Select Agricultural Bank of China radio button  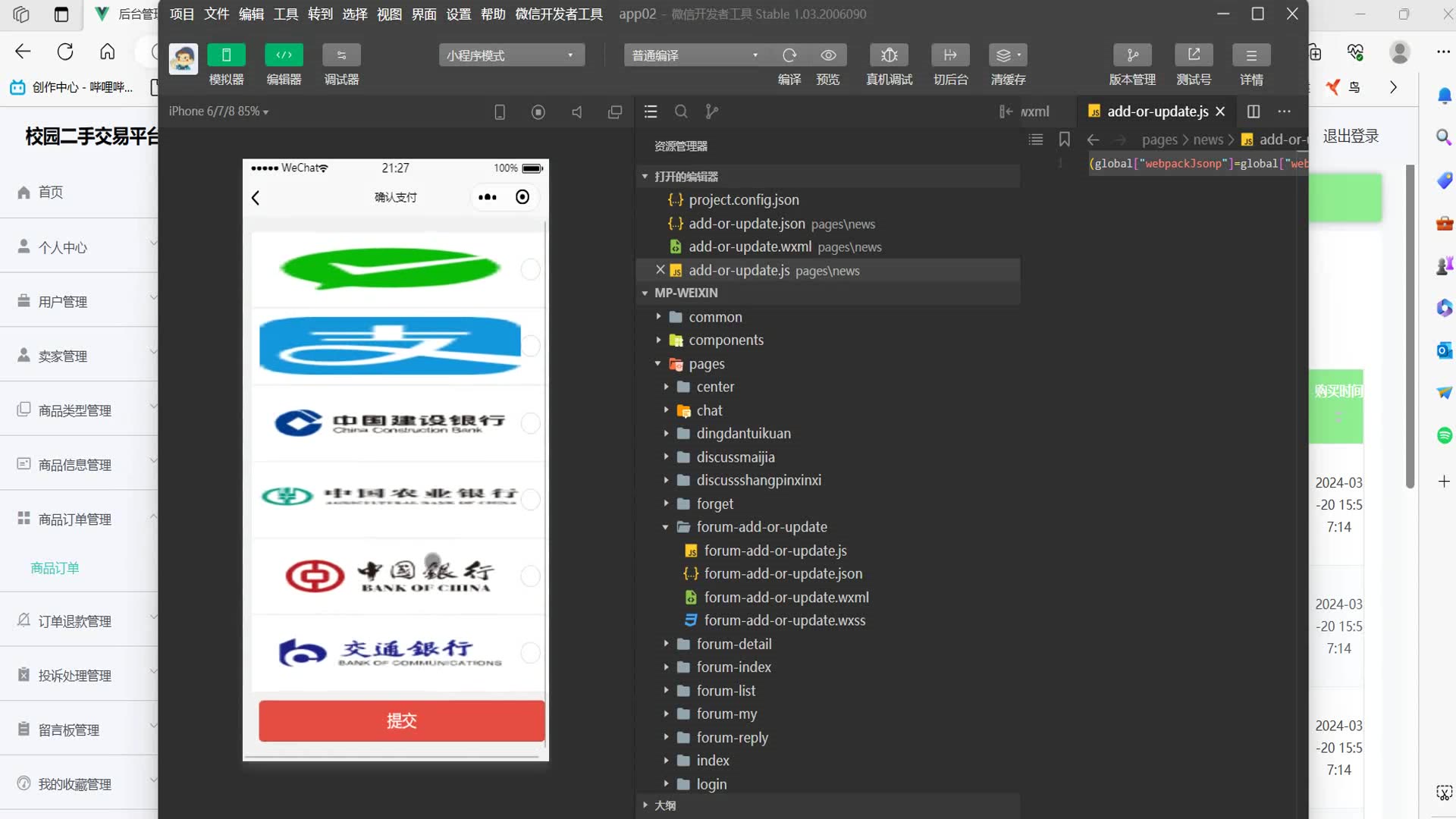pos(530,499)
